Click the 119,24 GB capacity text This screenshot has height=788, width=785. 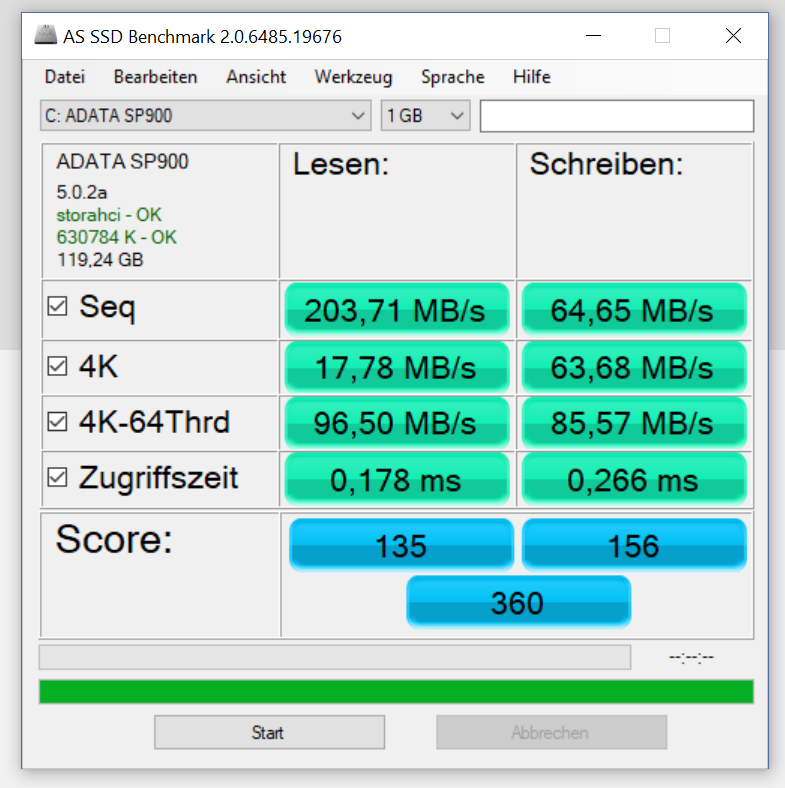tap(100, 260)
